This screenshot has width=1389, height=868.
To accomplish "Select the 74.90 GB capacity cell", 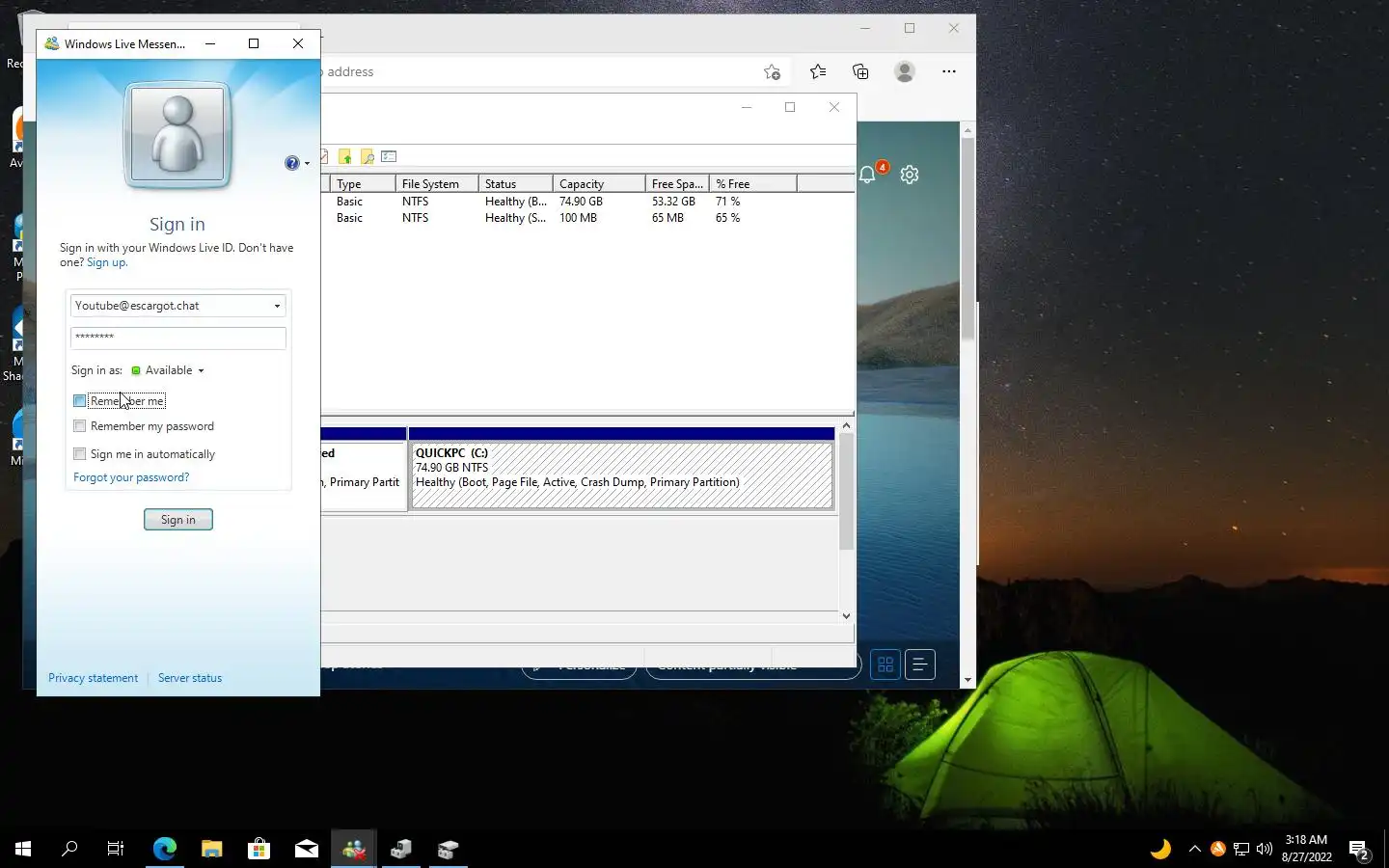I will pyautogui.click(x=581, y=202).
